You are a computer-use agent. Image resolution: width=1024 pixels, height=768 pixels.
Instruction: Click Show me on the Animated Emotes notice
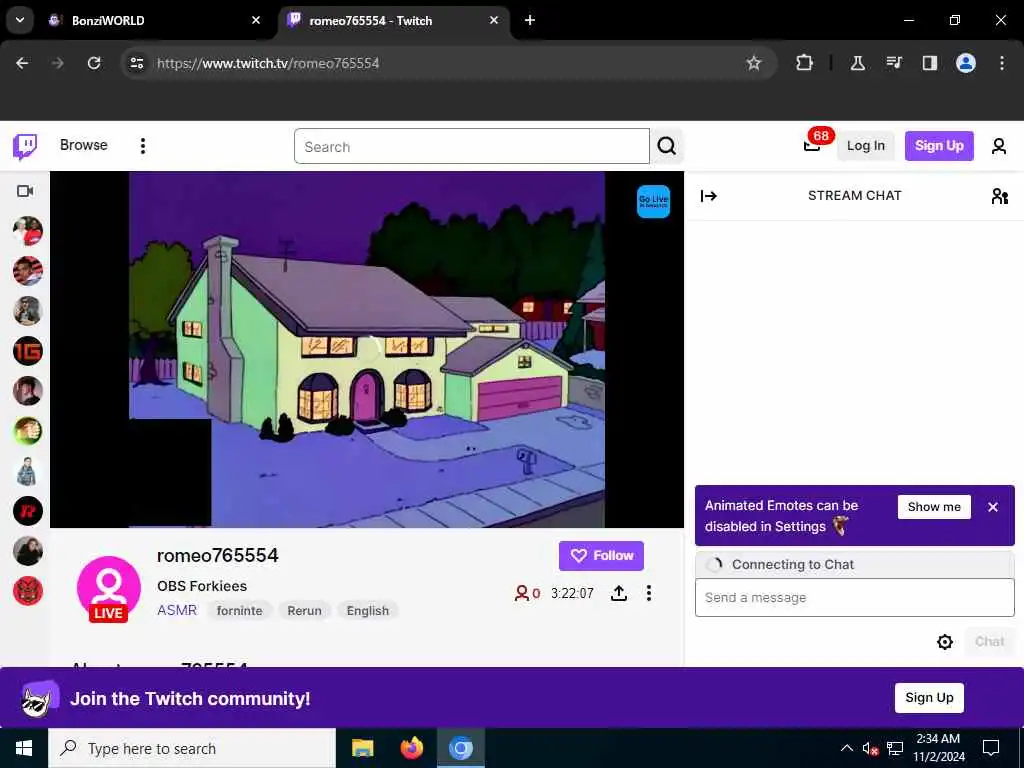click(x=934, y=507)
